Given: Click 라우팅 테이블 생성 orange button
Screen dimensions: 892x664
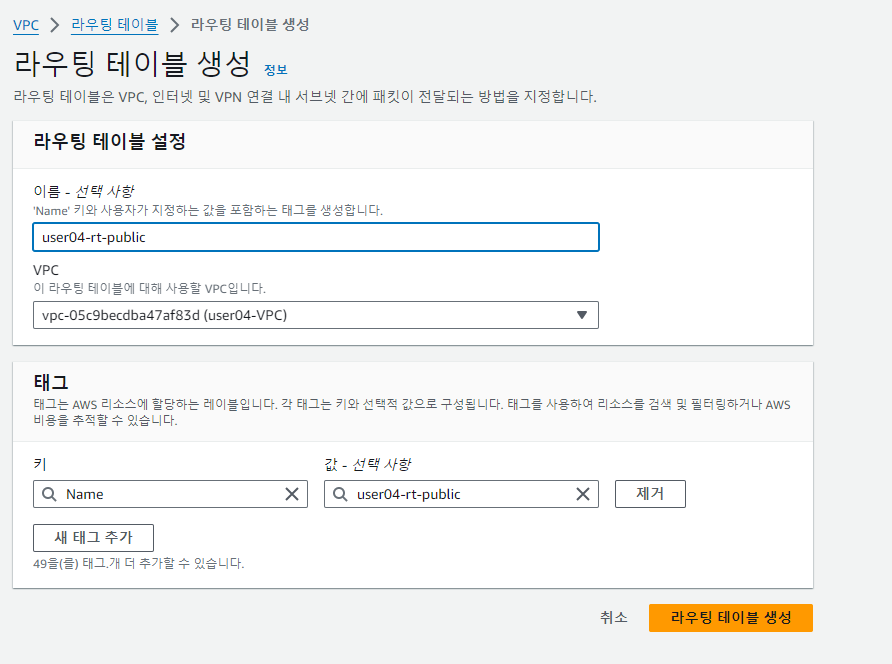Looking at the screenshot, I should click(x=731, y=618).
